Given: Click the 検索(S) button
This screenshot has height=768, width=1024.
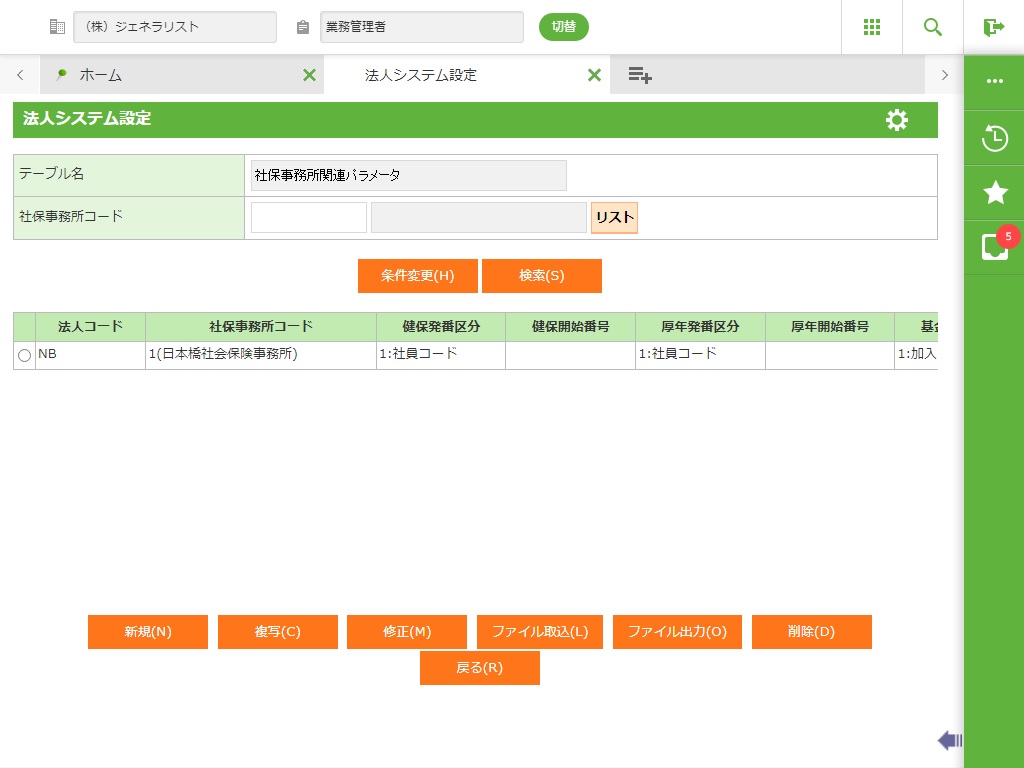Looking at the screenshot, I should tap(541, 276).
